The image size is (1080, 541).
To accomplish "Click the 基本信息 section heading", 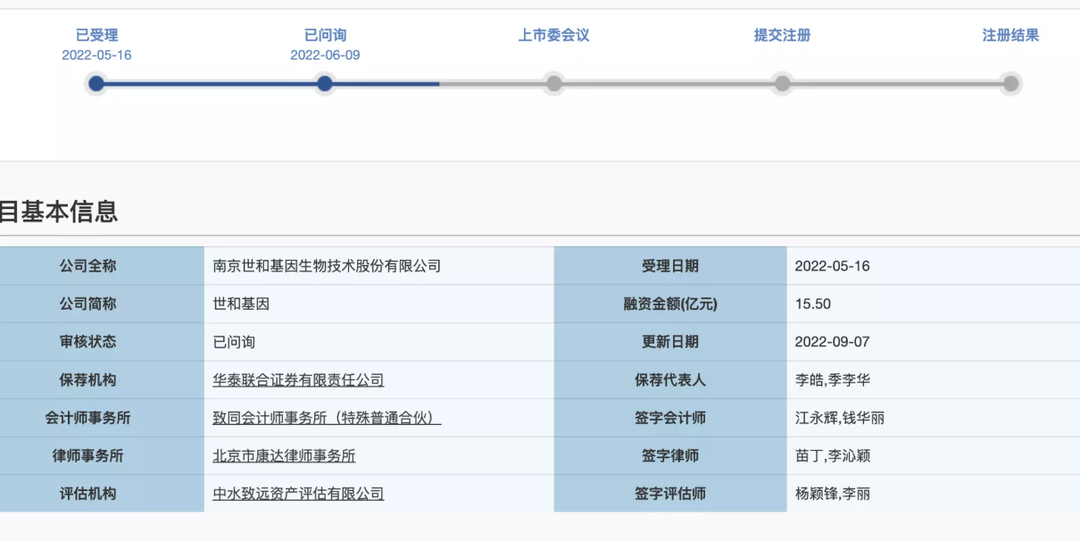I will pos(58,211).
